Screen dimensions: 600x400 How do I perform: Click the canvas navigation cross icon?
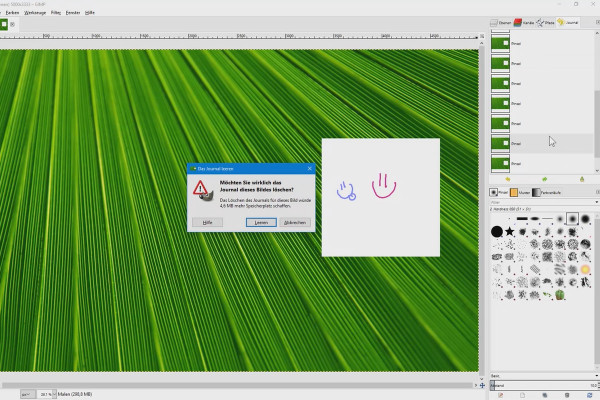[482, 385]
